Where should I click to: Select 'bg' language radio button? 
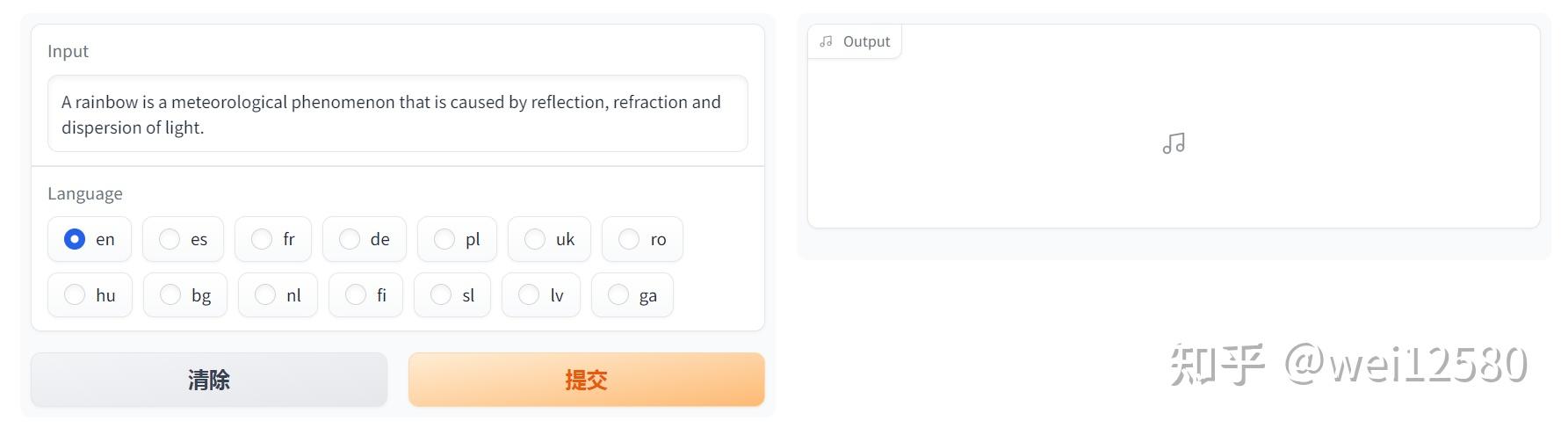pos(170,295)
